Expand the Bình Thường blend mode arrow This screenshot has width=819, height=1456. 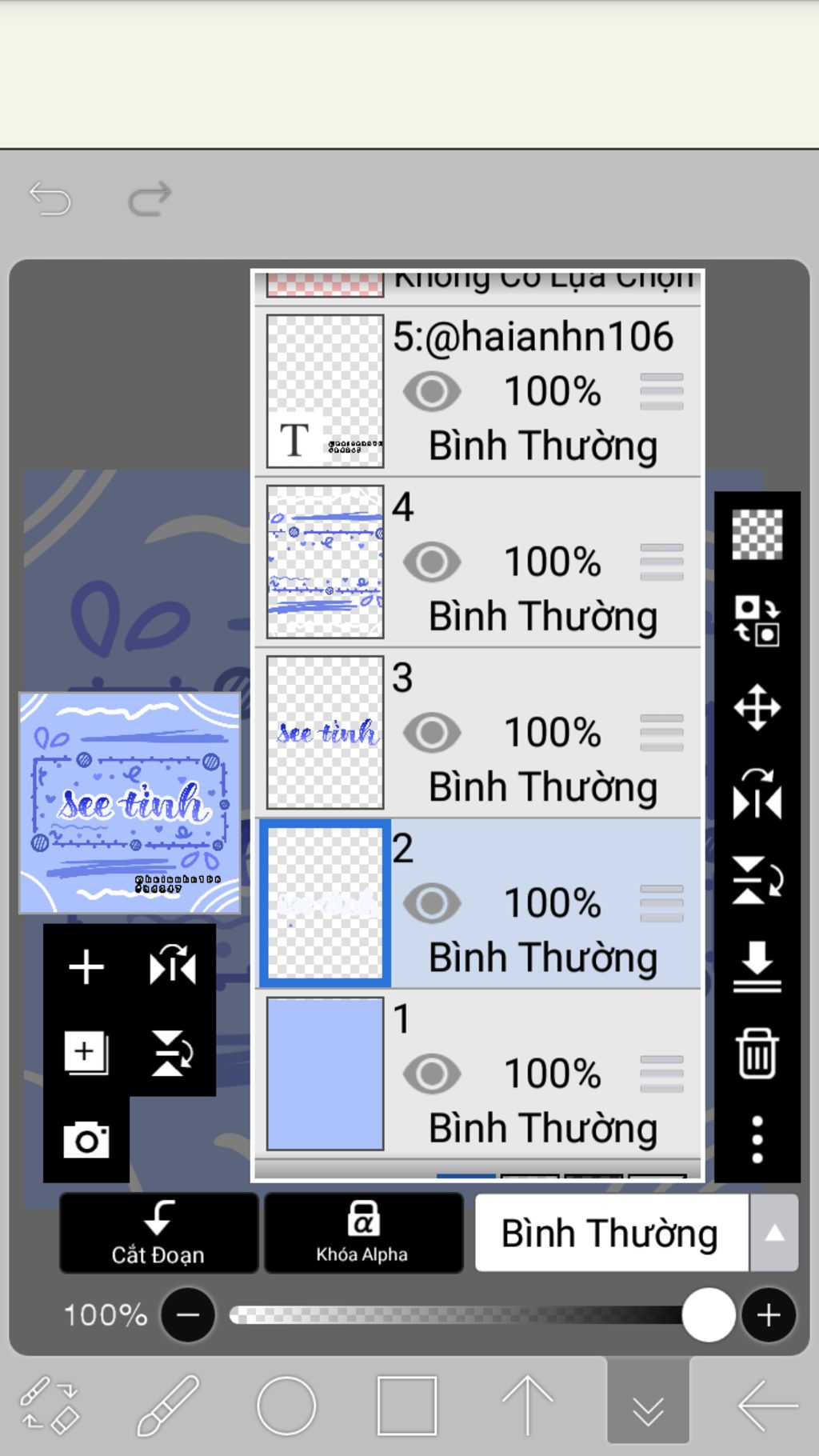pyautogui.click(x=773, y=1233)
